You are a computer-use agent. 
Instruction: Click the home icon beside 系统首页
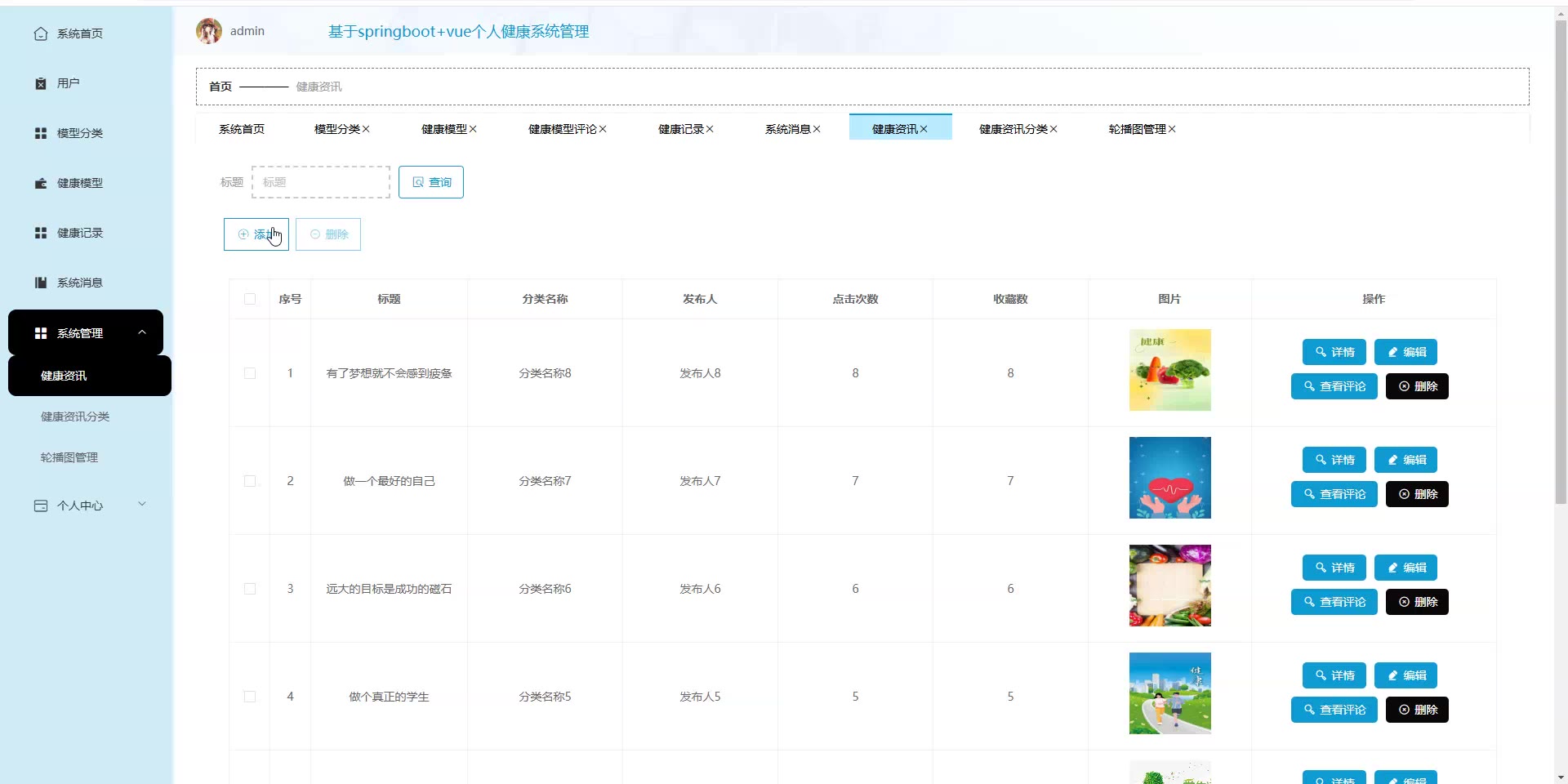pos(40,33)
